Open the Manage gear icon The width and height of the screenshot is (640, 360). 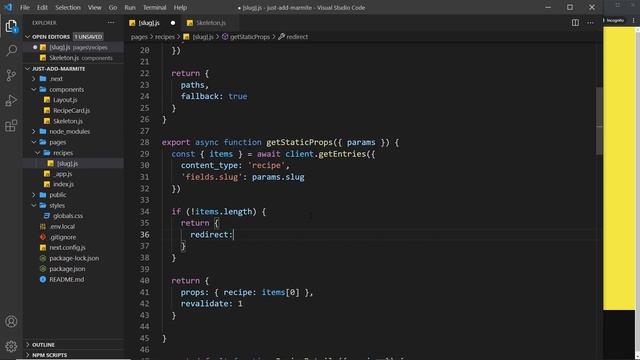(11, 346)
